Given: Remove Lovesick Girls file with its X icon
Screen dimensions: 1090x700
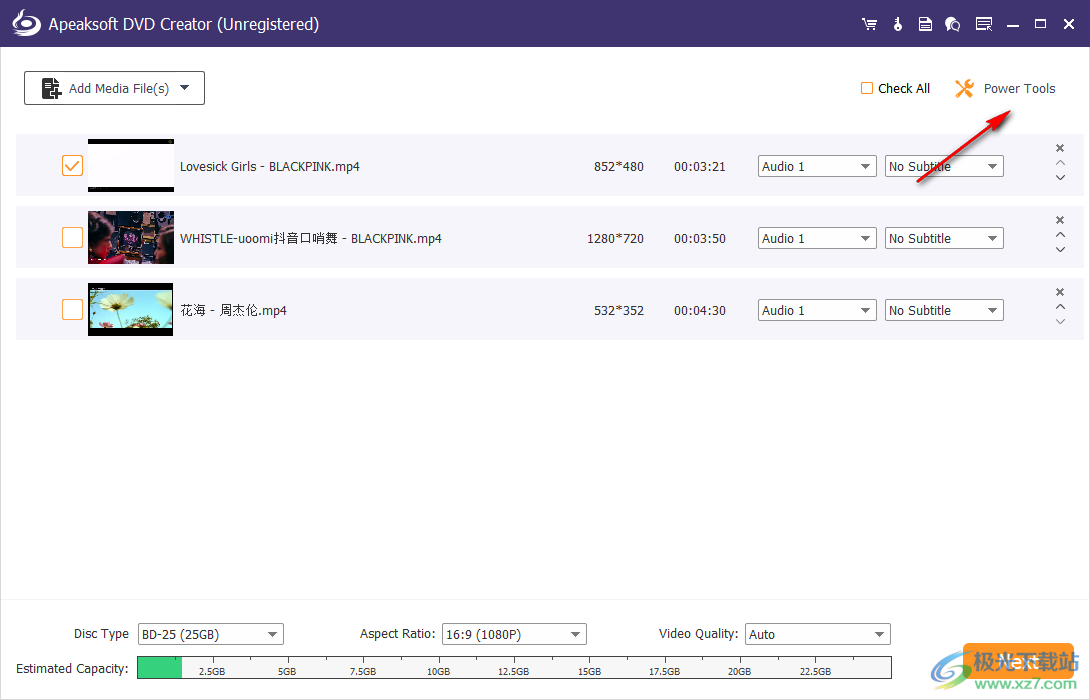Looking at the screenshot, I should click(1060, 148).
